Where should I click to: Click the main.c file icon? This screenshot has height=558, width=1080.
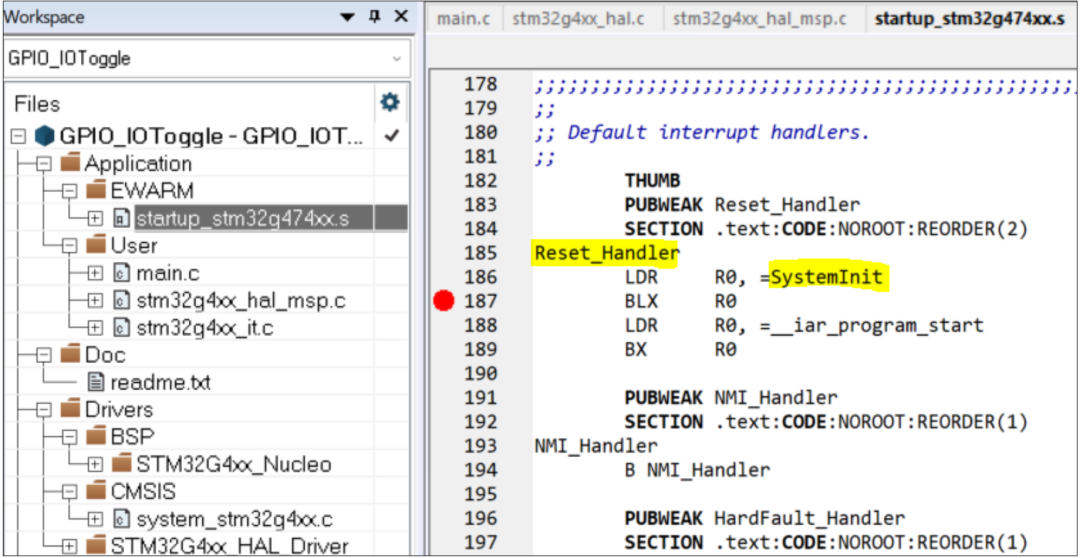[121, 273]
